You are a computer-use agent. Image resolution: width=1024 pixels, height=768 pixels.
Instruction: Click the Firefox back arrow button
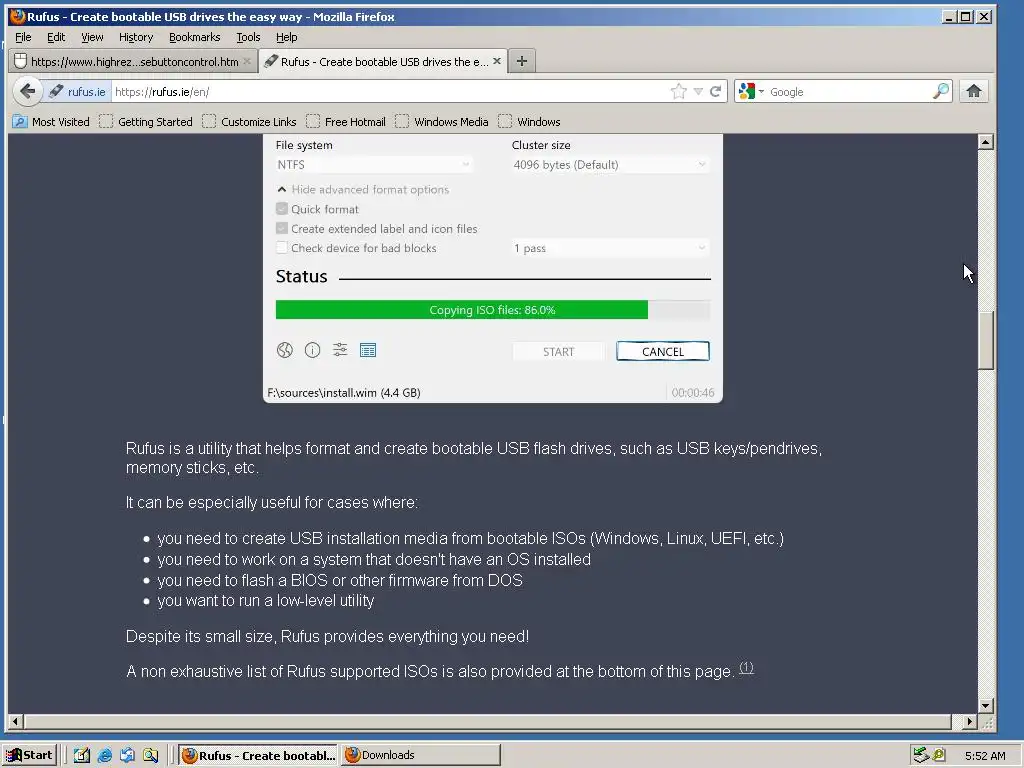pyautogui.click(x=27, y=91)
